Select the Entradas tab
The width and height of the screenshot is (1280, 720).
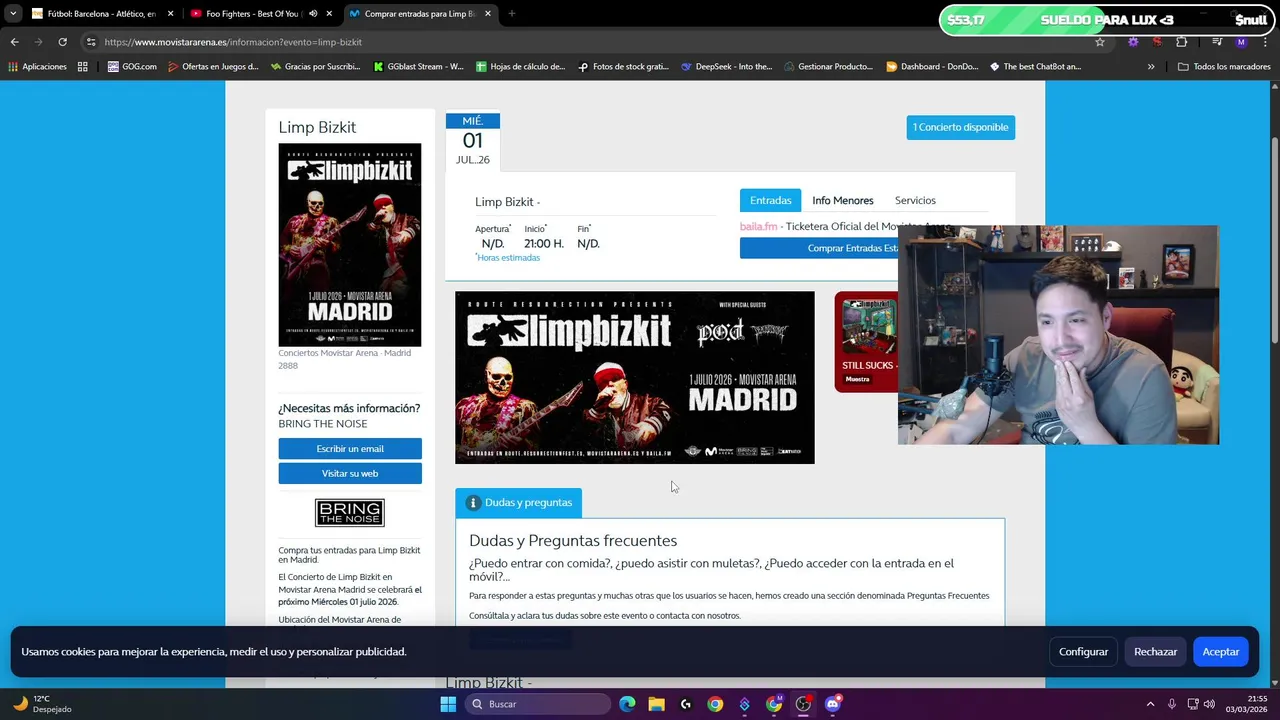(x=770, y=200)
